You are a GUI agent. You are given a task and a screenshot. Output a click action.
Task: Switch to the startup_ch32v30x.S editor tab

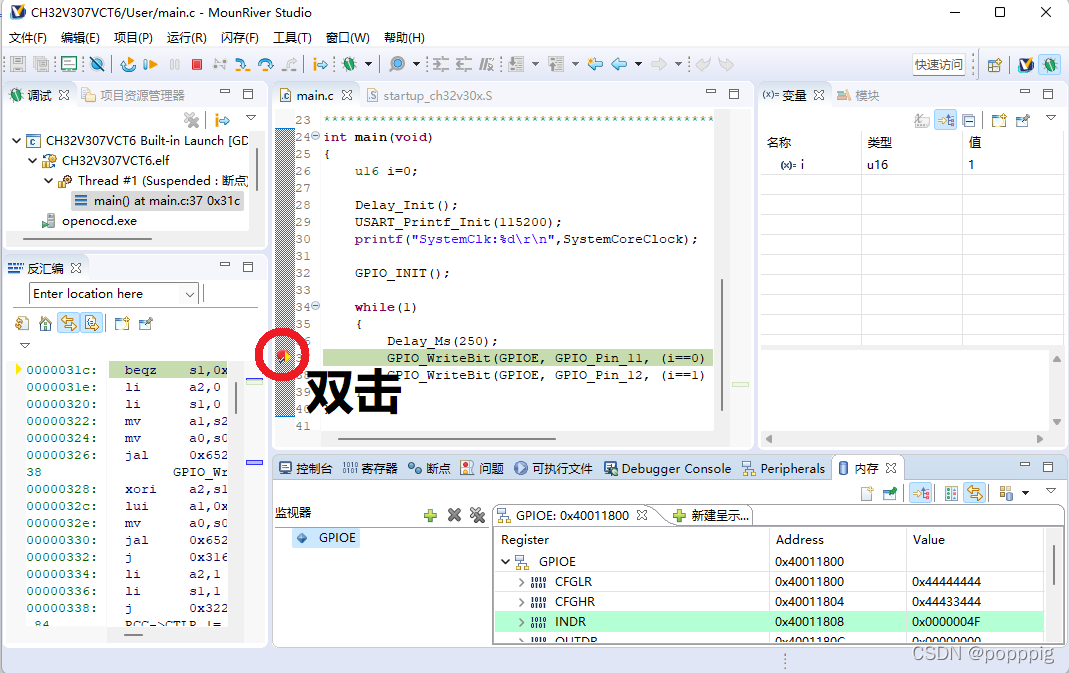tap(430, 95)
